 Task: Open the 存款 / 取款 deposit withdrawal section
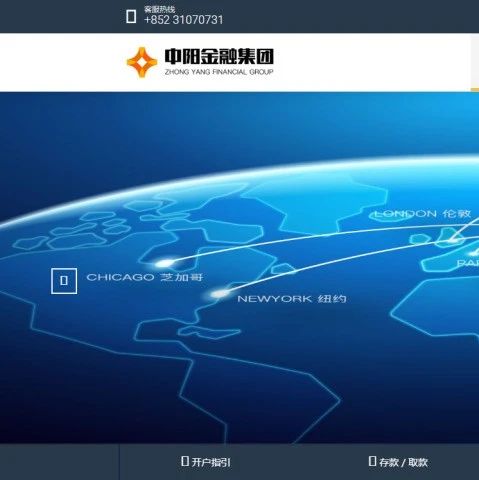(403, 462)
